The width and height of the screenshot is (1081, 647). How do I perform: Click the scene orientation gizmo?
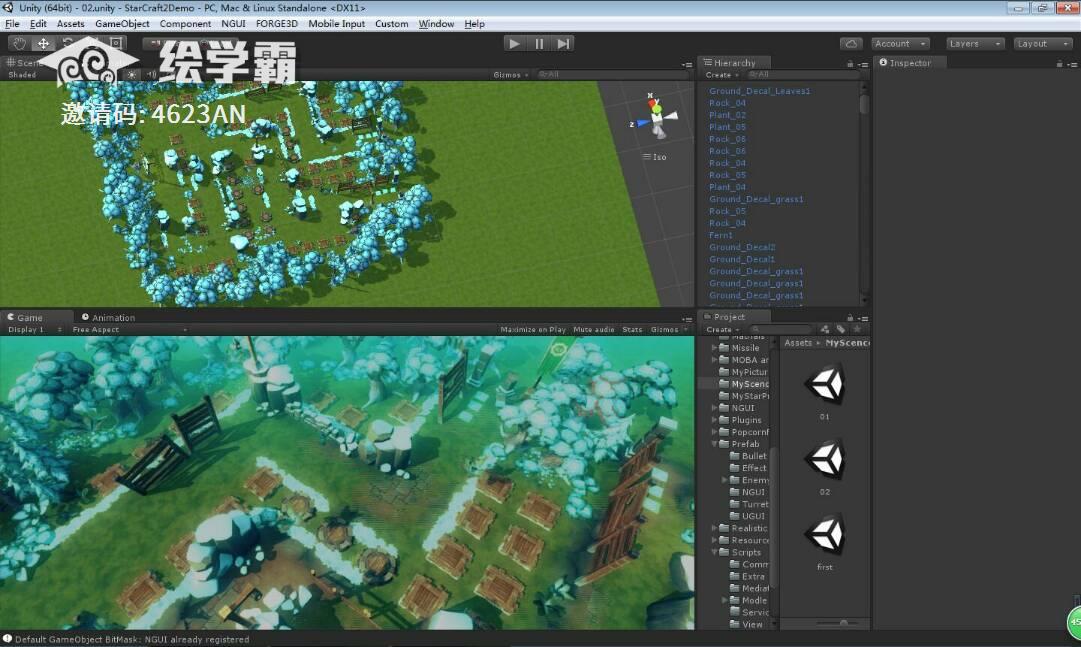click(x=656, y=116)
